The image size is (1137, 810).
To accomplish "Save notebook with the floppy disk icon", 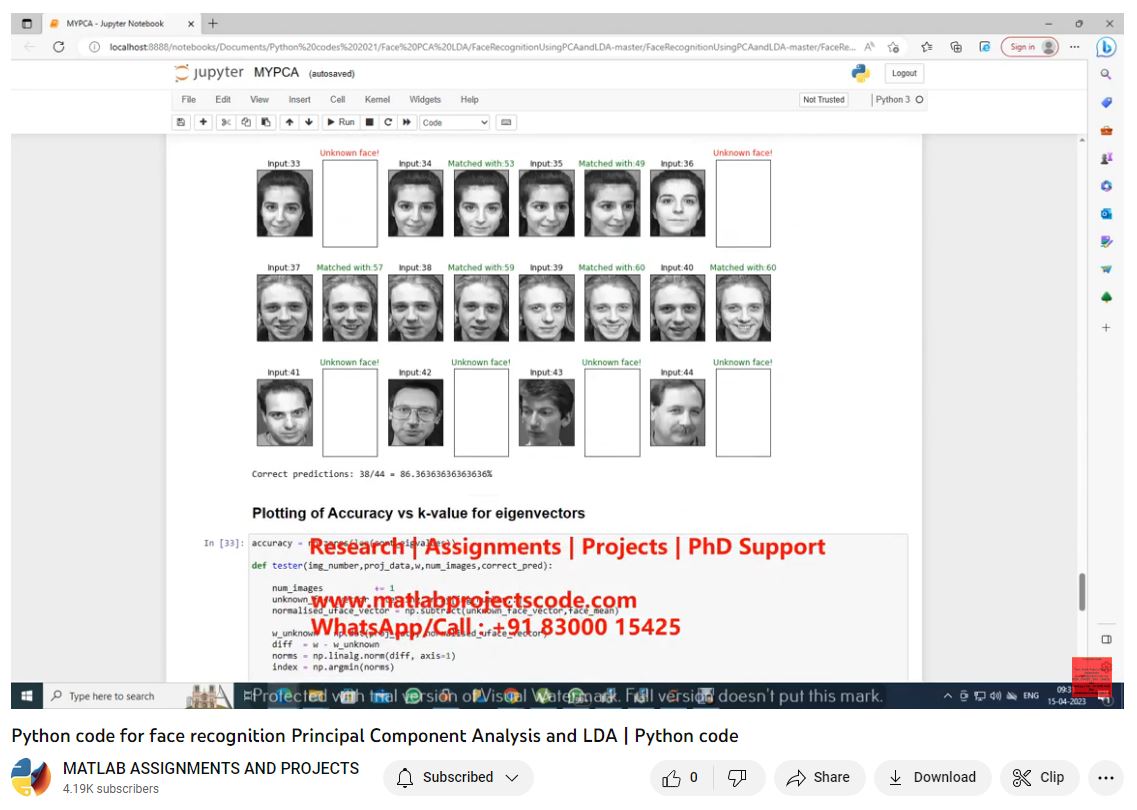I will pos(181,123).
